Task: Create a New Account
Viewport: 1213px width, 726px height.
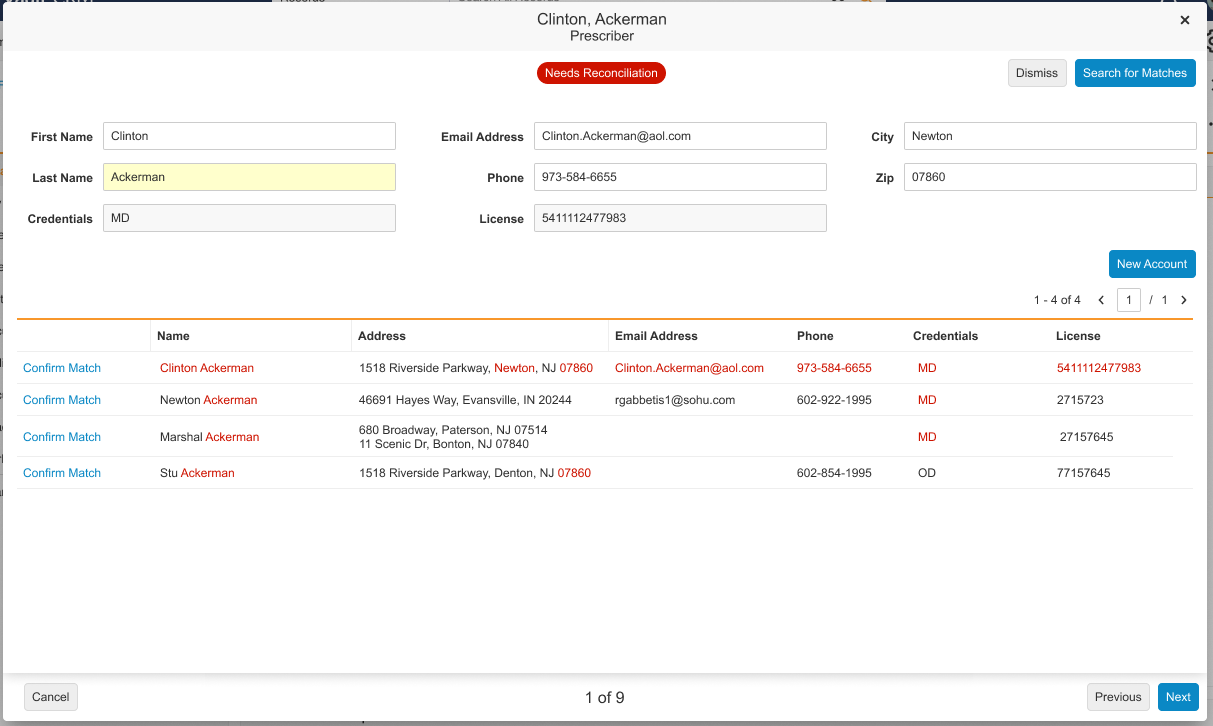Action: 1152,264
